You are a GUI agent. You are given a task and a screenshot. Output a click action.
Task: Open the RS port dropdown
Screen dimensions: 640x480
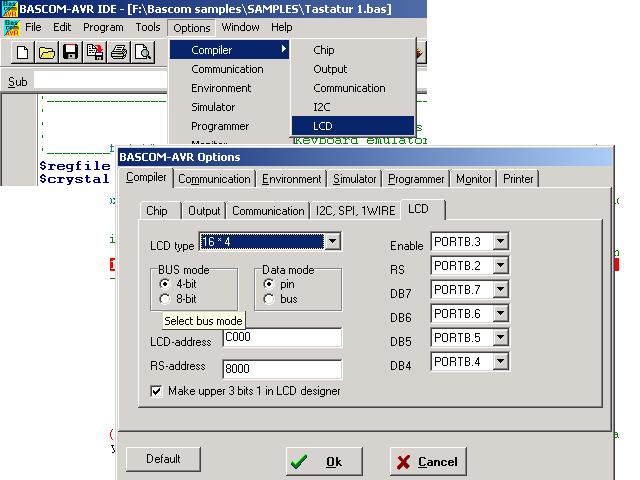500,266
